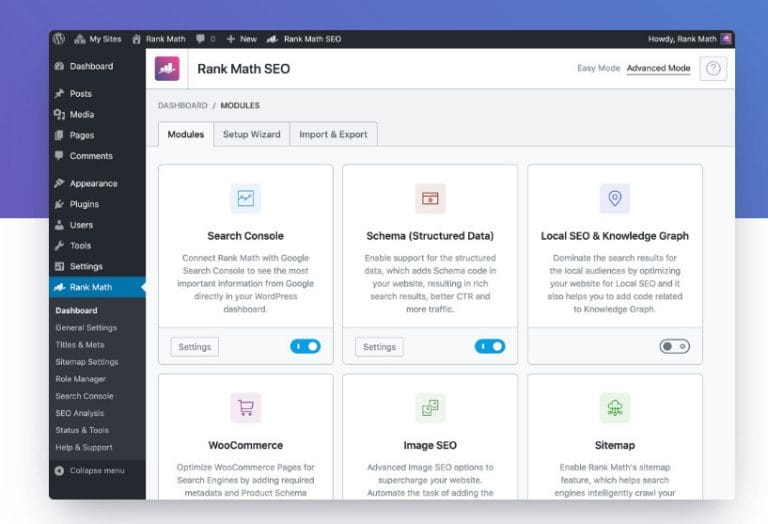Open Settings for the Search Console module

coord(195,347)
